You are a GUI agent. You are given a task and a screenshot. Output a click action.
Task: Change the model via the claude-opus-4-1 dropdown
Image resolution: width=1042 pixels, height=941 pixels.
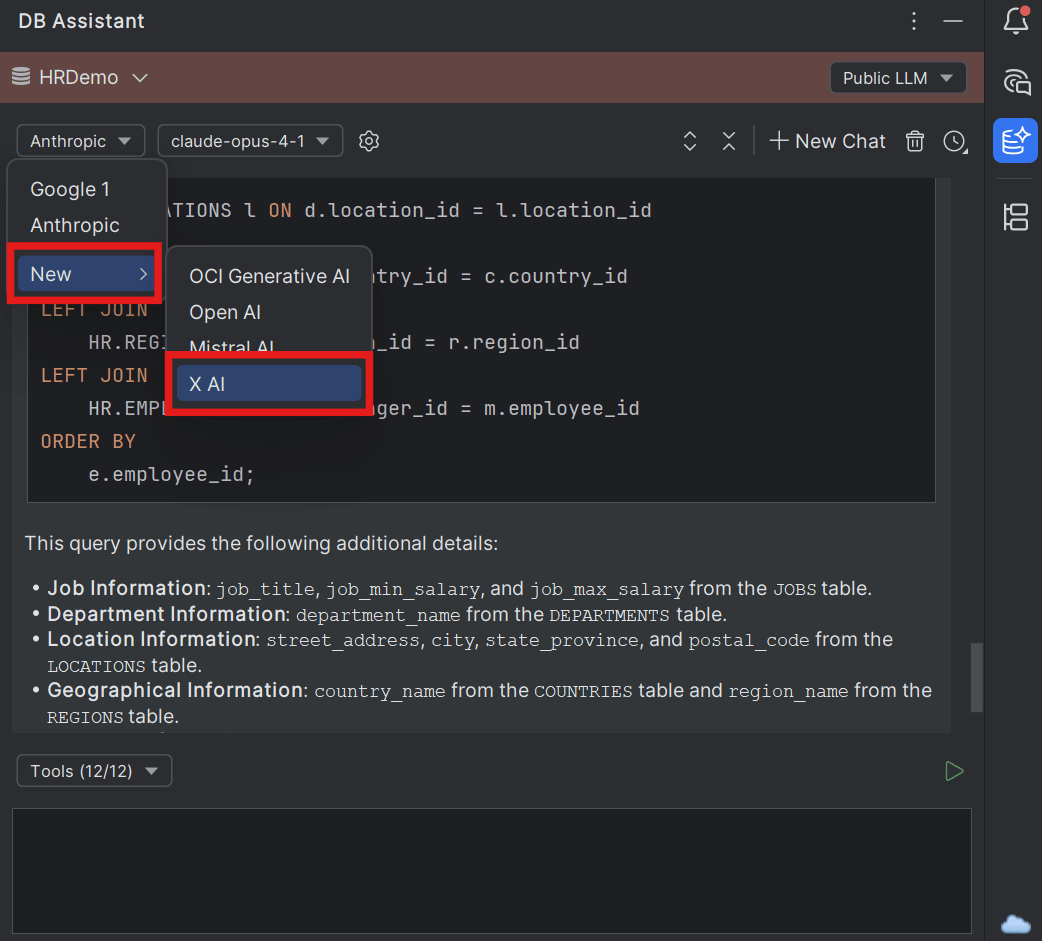point(249,141)
